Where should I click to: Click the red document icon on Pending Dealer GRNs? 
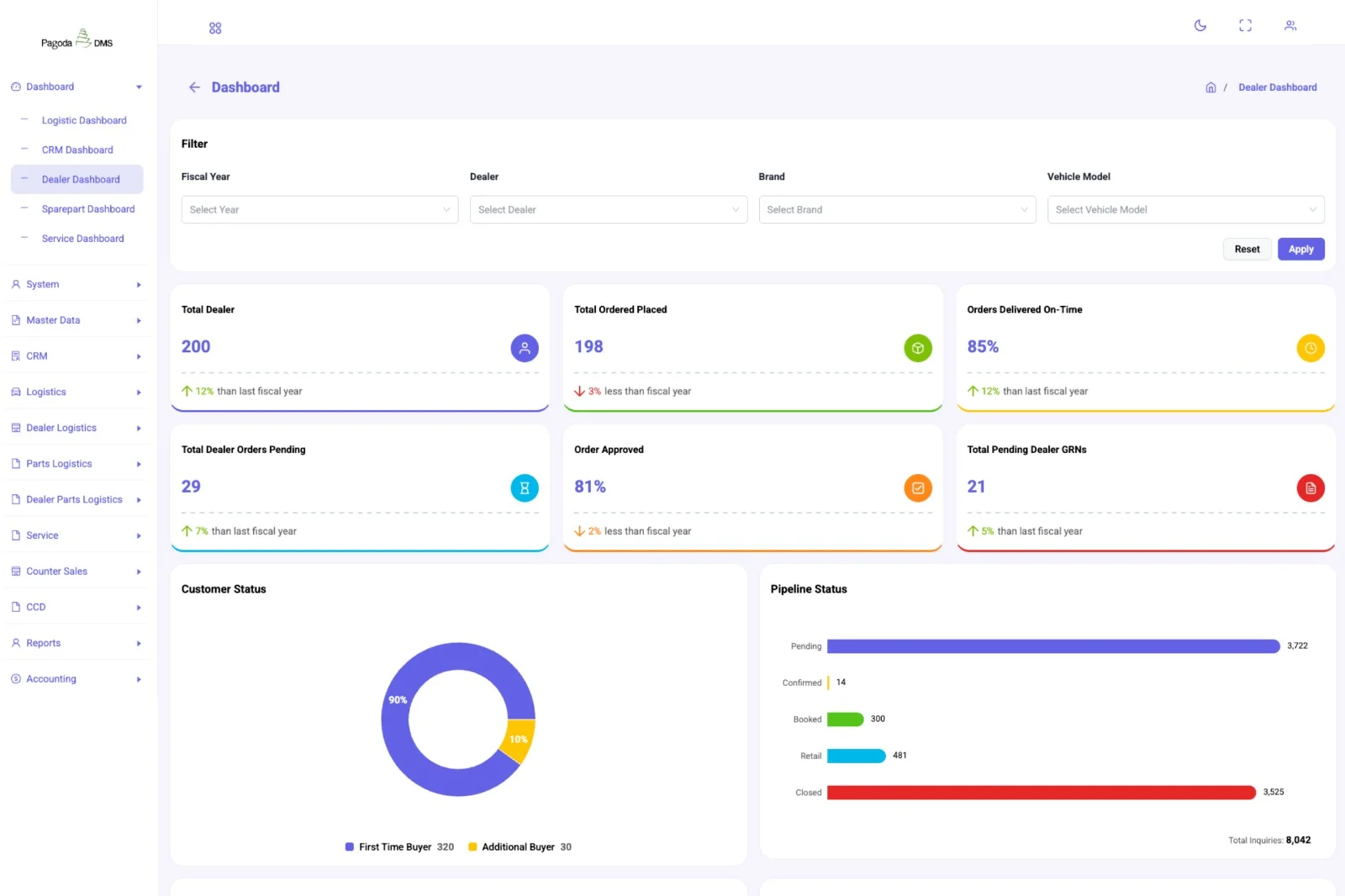click(1310, 488)
